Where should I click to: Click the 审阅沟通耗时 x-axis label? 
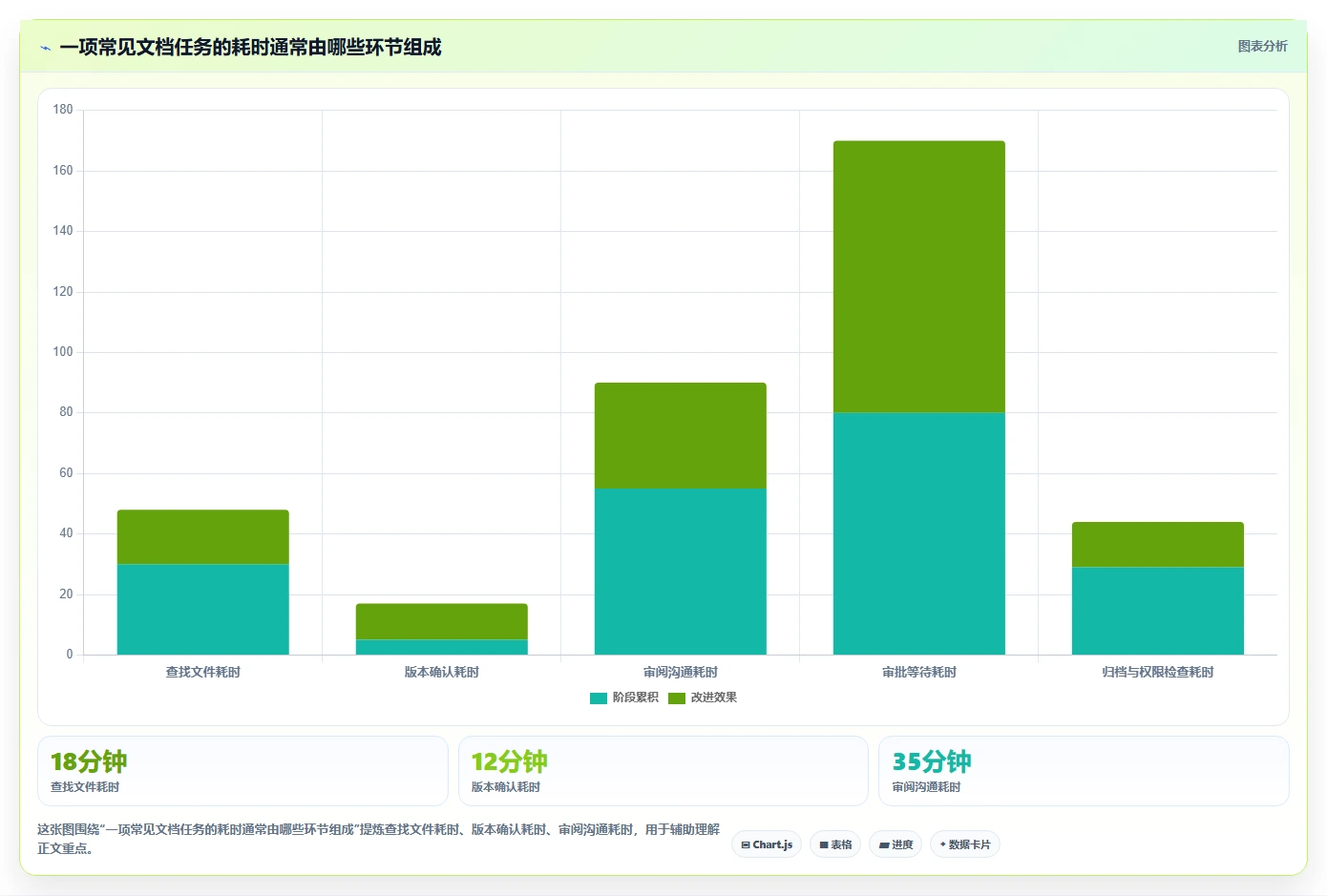[x=681, y=672]
